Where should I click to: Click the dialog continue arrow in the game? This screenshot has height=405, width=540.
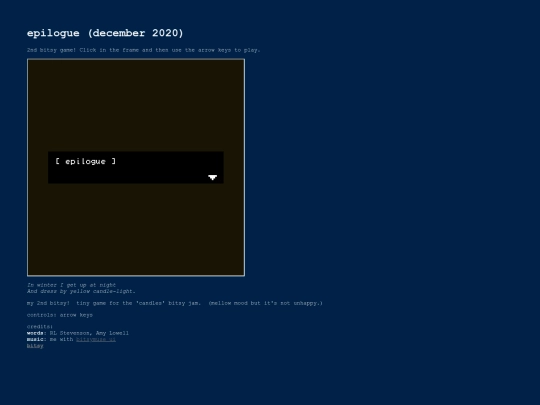pyautogui.click(x=212, y=177)
